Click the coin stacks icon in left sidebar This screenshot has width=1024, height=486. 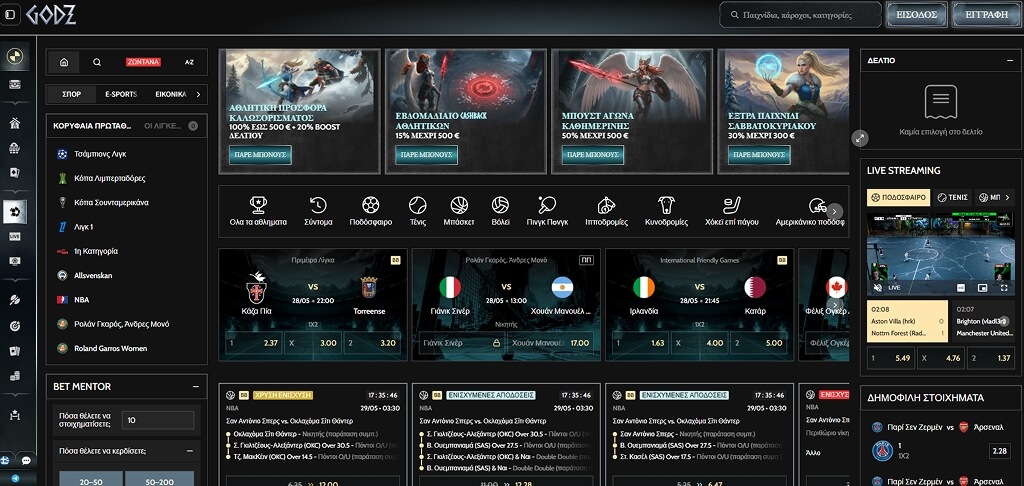14,376
